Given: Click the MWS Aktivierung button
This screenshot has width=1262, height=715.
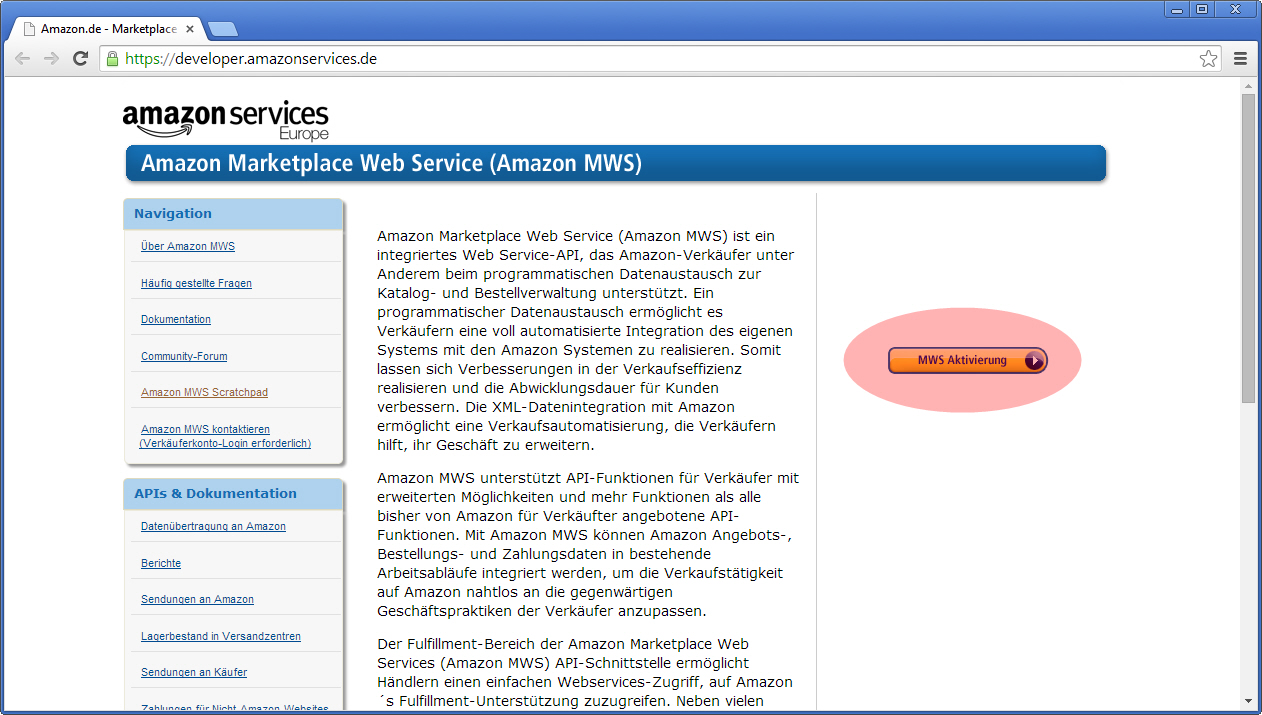Looking at the screenshot, I should click(x=967, y=360).
